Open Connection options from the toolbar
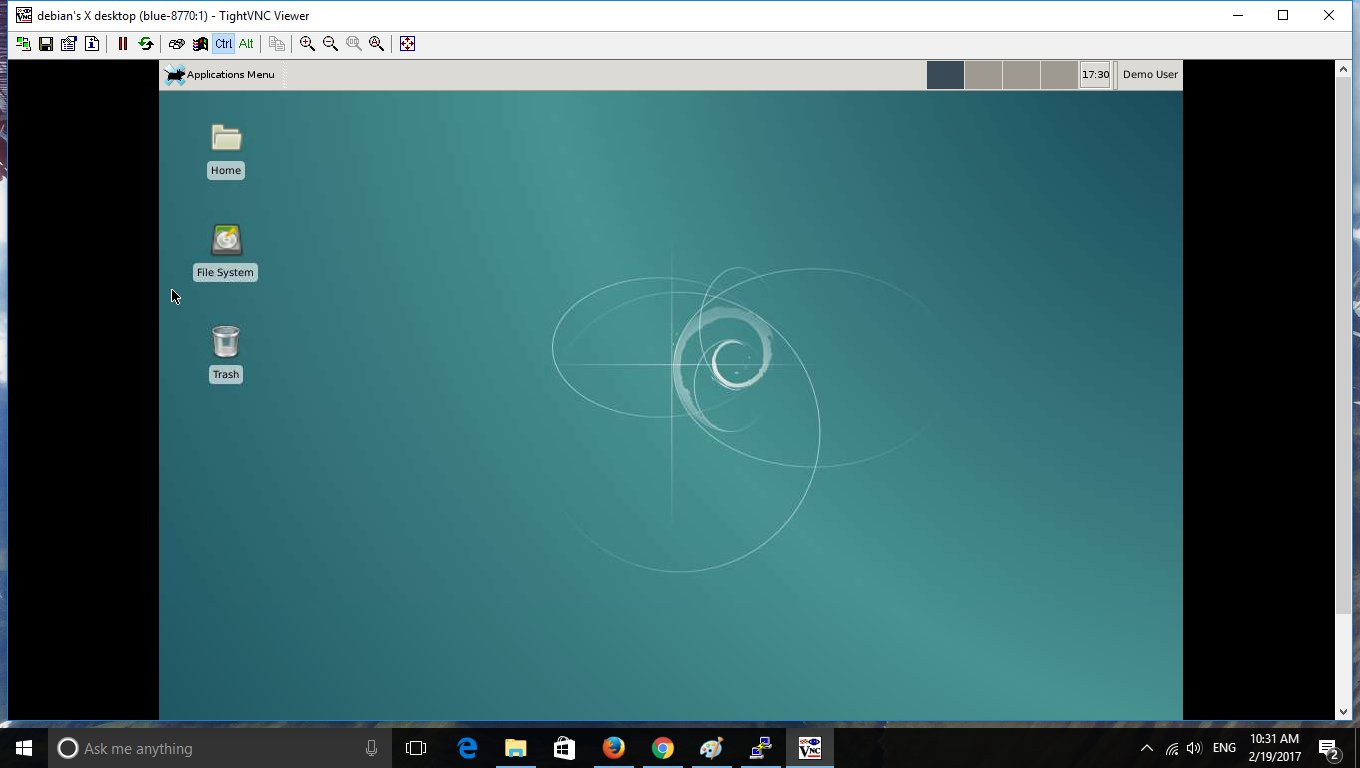Screen dimensions: 1360x768 (69, 44)
